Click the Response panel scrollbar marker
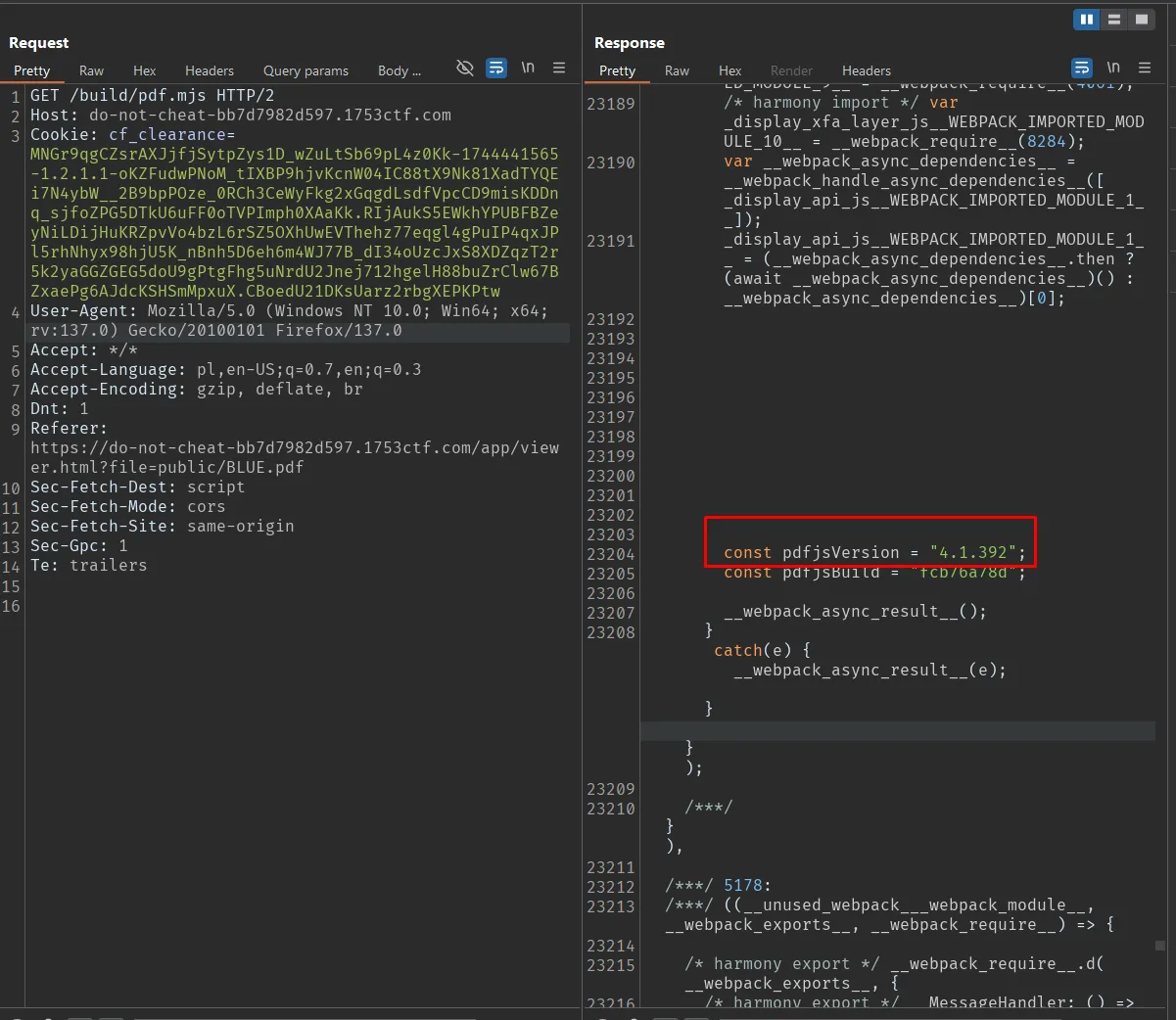 pyautogui.click(x=1160, y=946)
